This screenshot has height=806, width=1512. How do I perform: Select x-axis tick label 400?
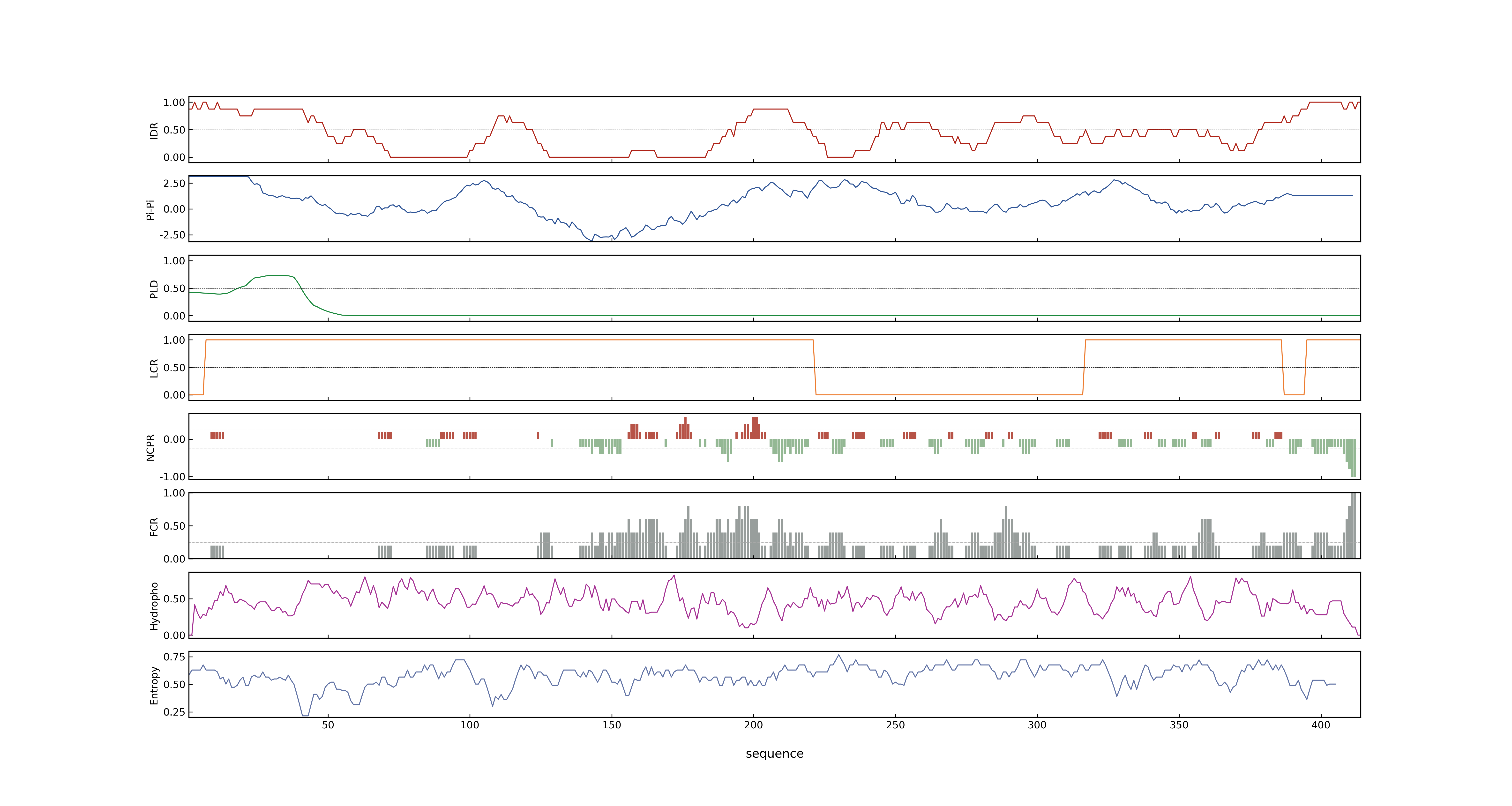pyautogui.click(x=1321, y=725)
